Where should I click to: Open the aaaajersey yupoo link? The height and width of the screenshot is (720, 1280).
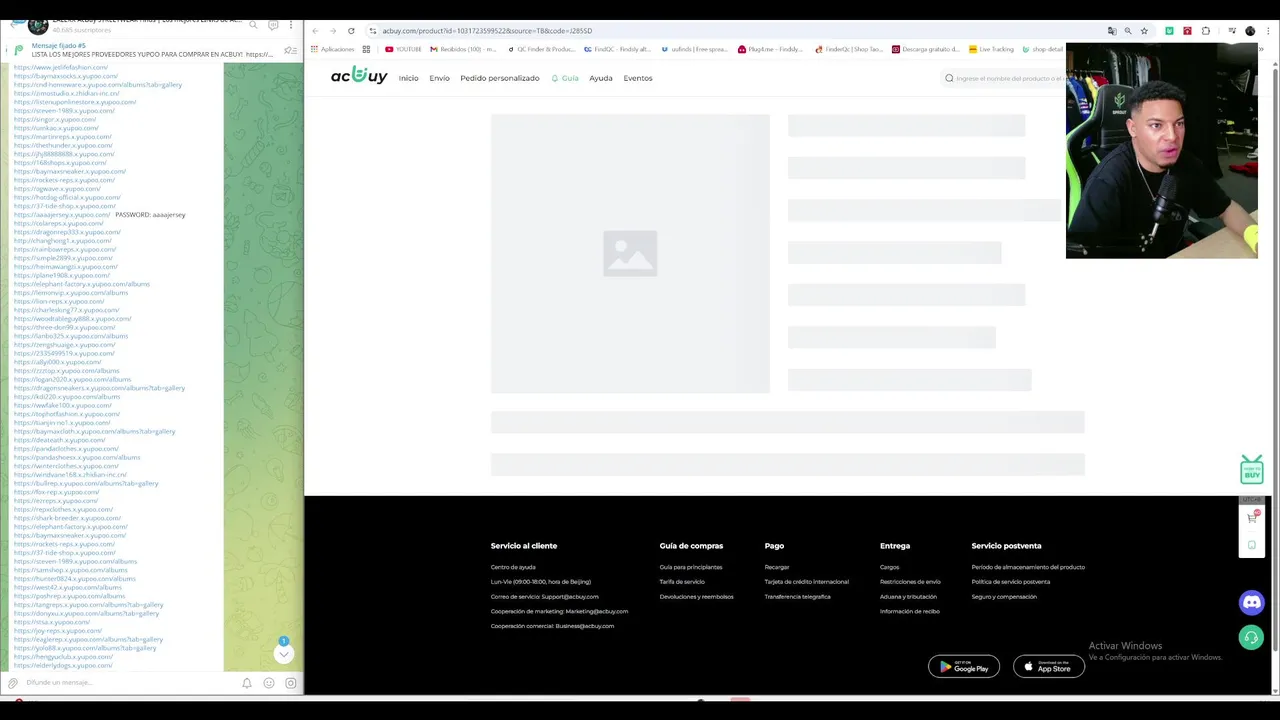pos(62,215)
